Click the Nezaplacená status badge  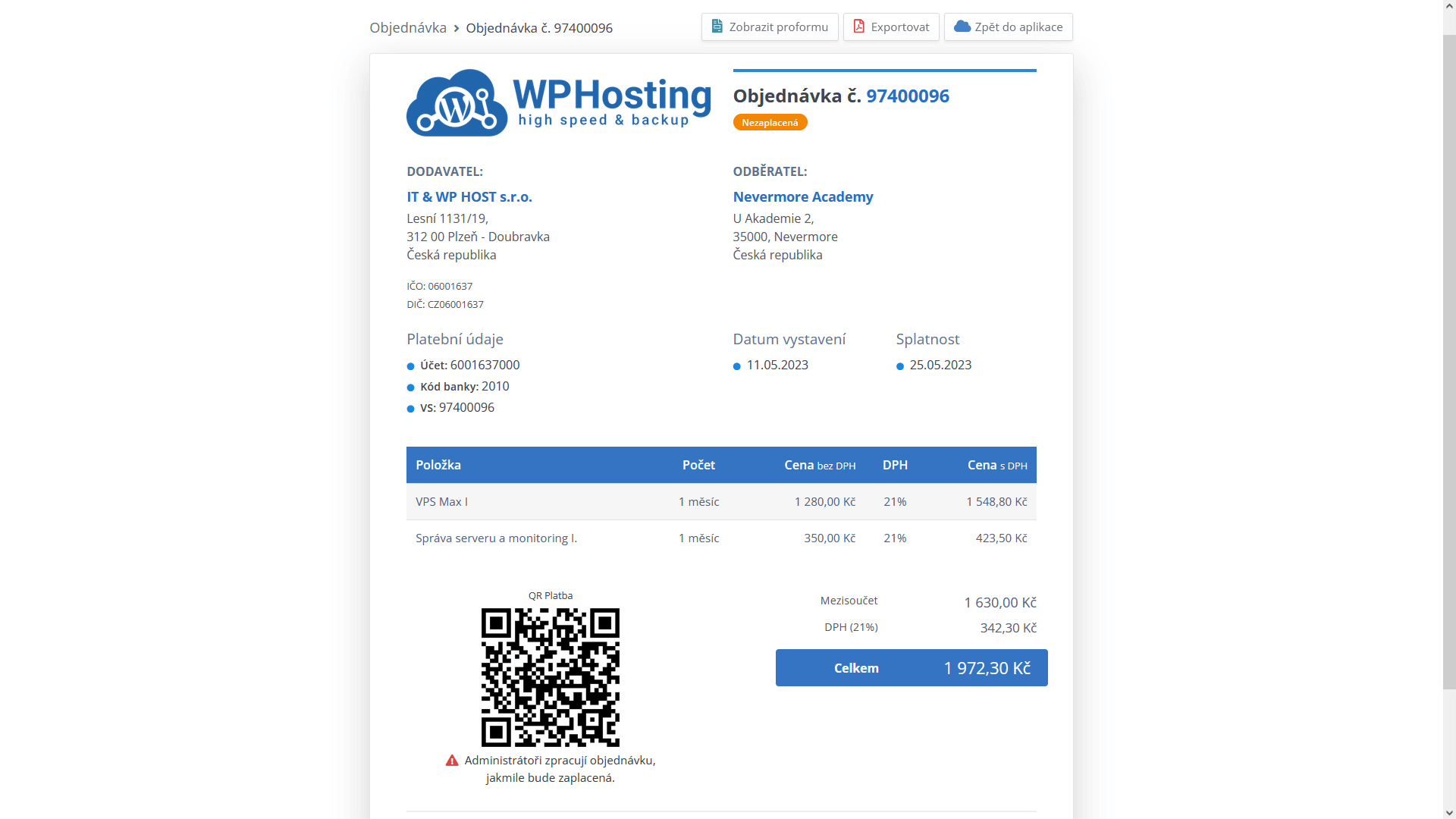[x=770, y=122]
